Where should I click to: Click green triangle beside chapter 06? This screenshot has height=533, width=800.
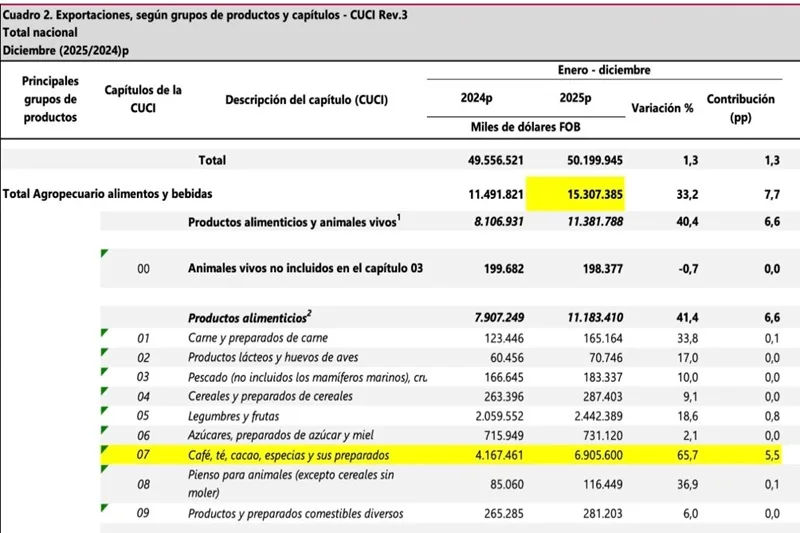pyautogui.click(x=104, y=430)
